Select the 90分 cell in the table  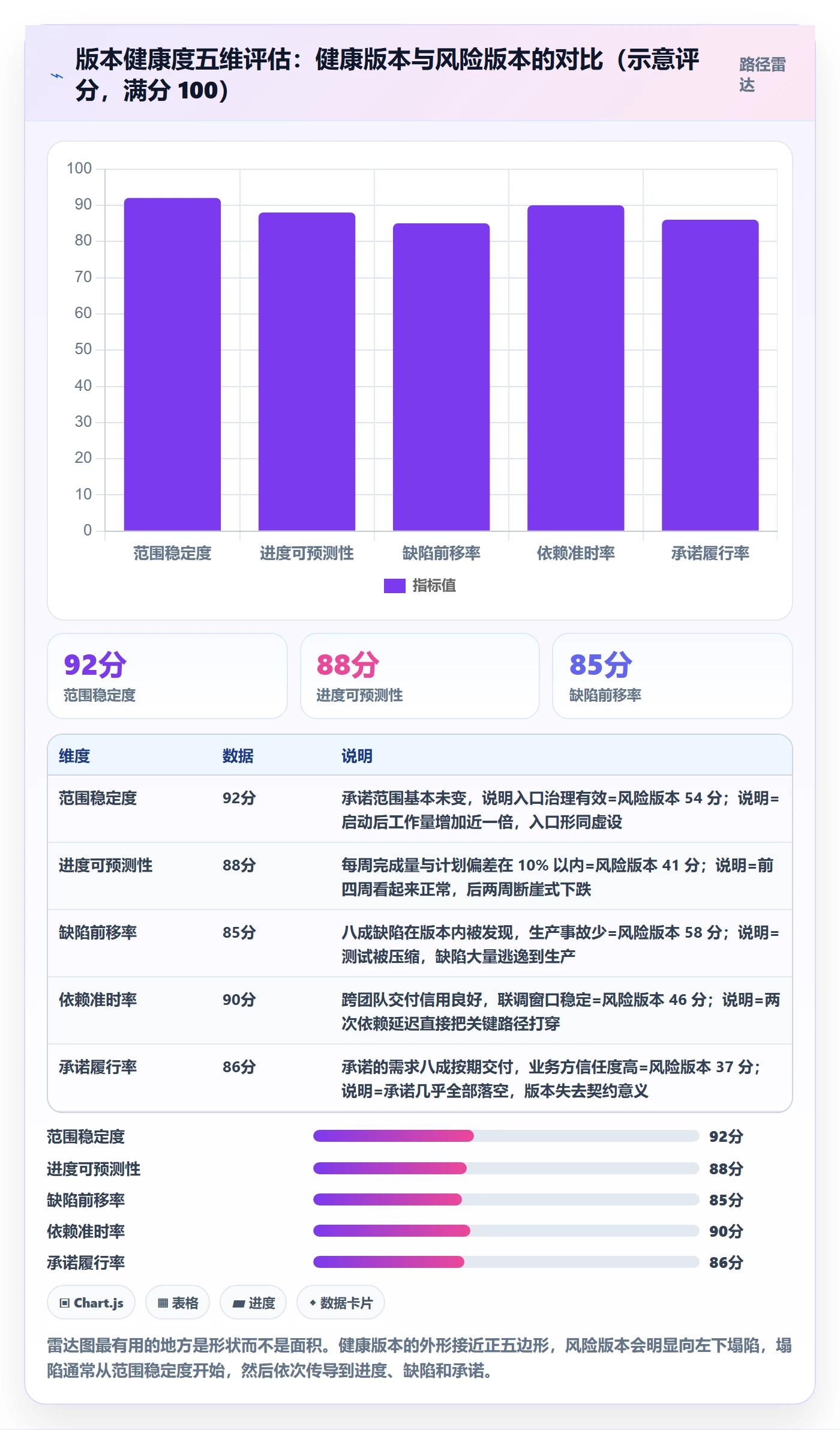tap(239, 1000)
